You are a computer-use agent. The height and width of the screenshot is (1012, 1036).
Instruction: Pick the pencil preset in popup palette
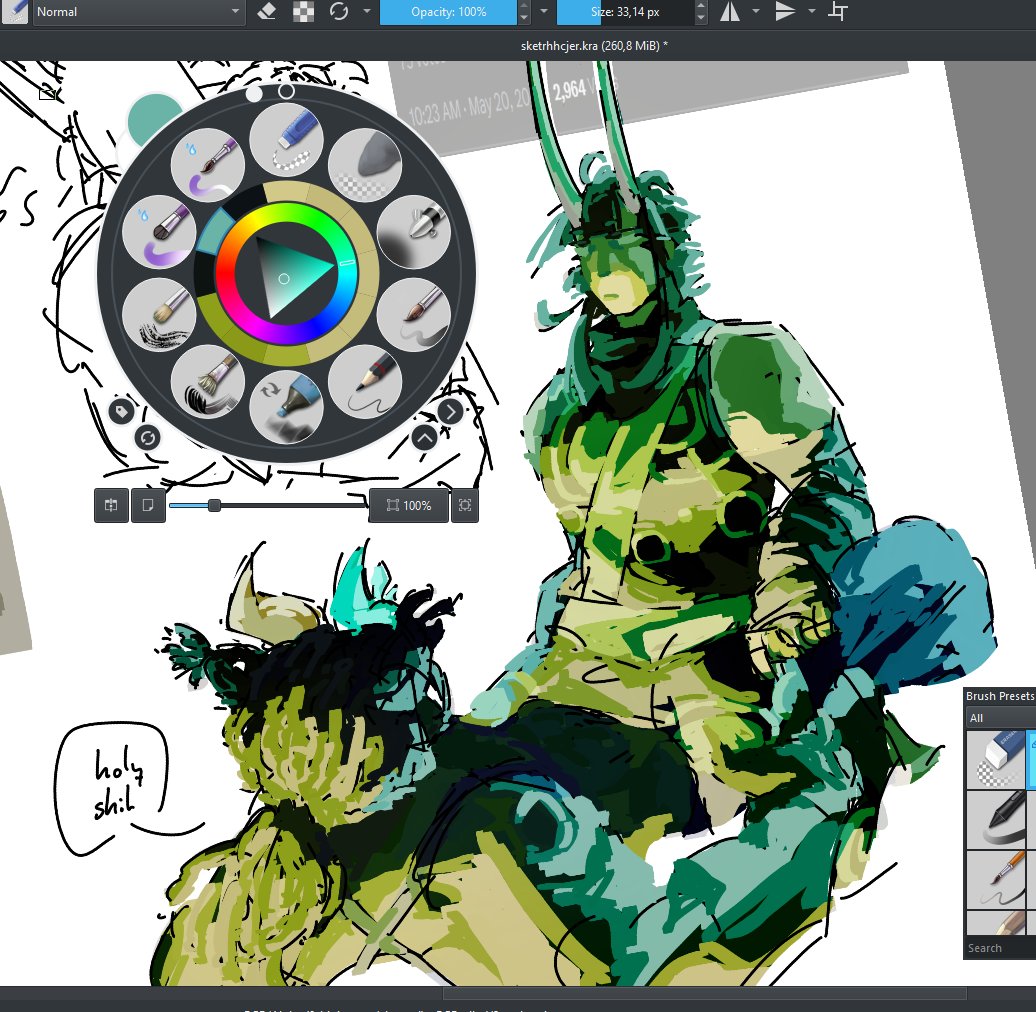(365, 382)
